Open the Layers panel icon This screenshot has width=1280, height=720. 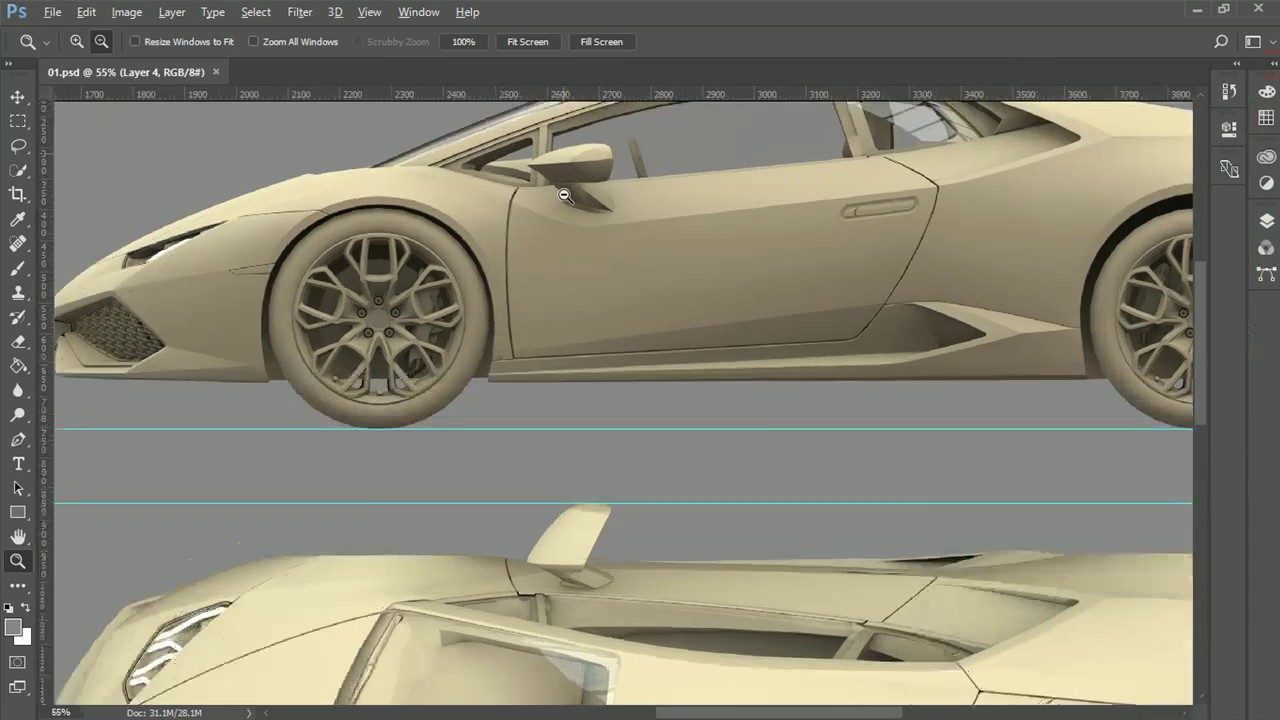pyautogui.click(x=1267, y=221)
